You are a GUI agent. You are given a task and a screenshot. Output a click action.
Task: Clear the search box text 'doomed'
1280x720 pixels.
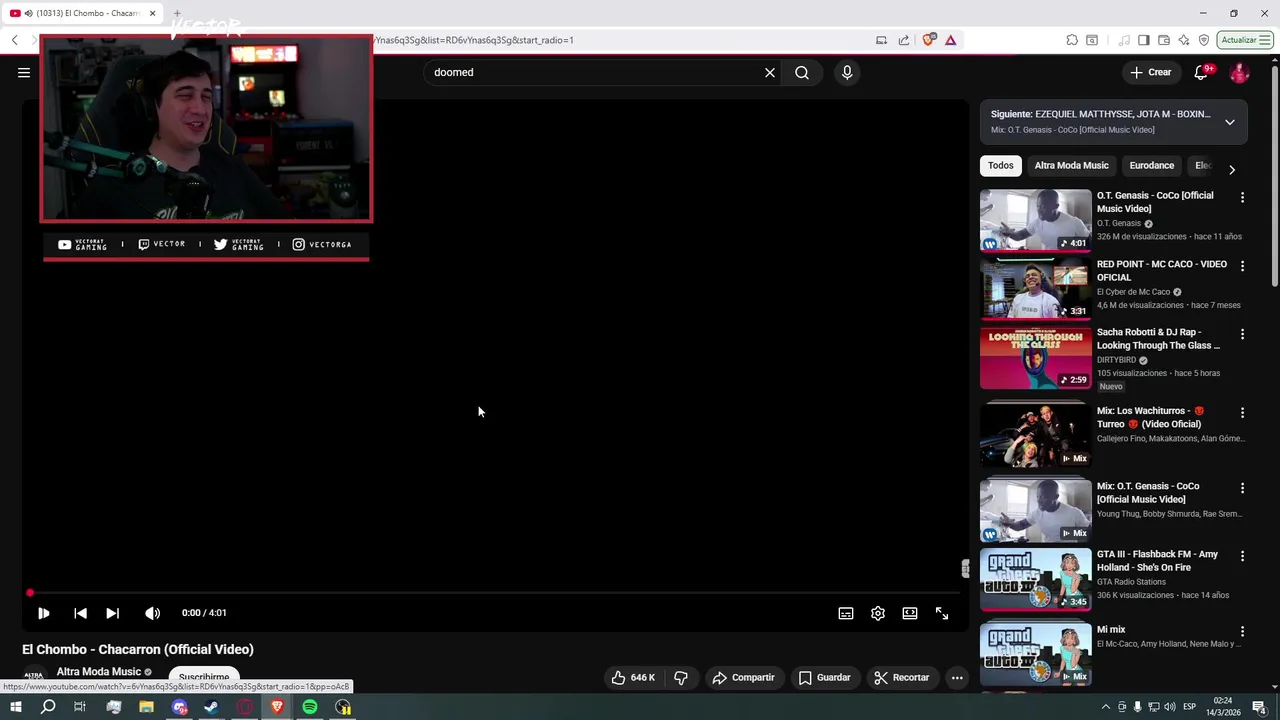[770, 72]
